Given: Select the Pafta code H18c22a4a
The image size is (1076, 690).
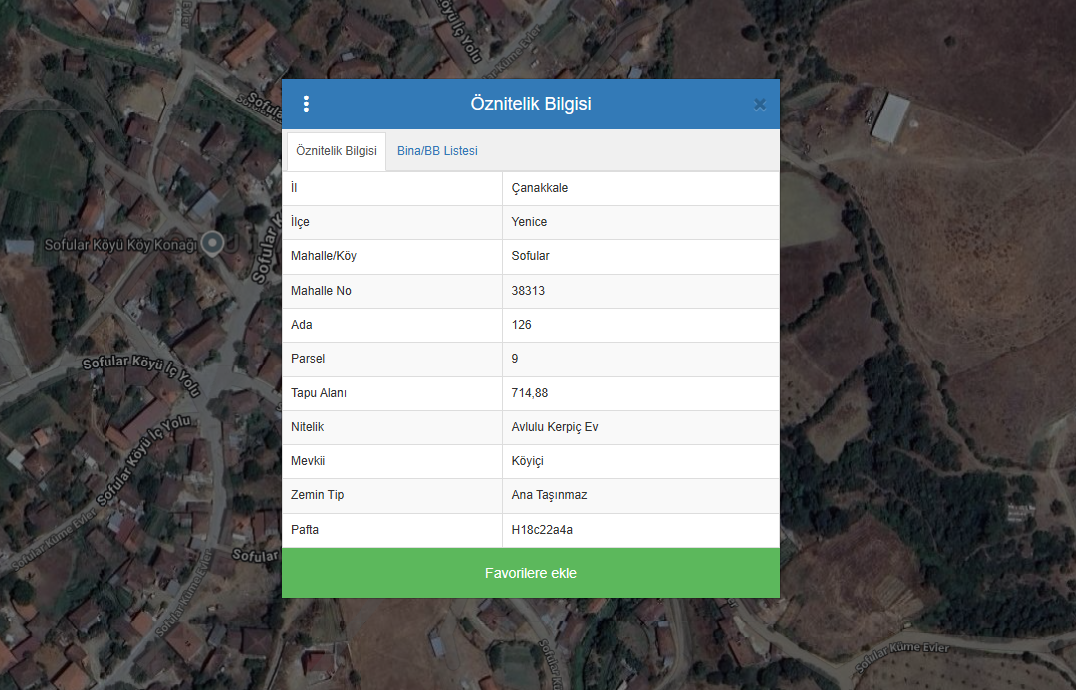Looking at the screenshot, I should tap(542, 530).
